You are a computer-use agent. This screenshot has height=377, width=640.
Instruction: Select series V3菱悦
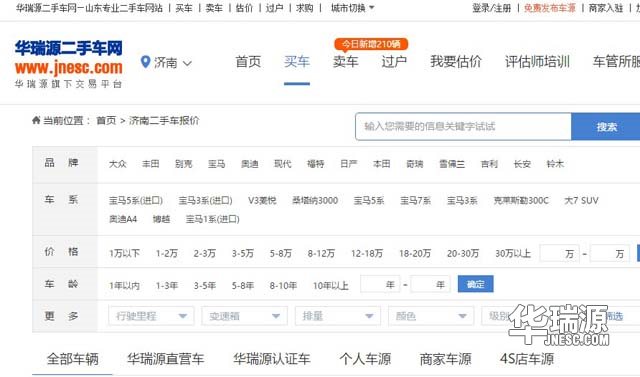(262, 200)
